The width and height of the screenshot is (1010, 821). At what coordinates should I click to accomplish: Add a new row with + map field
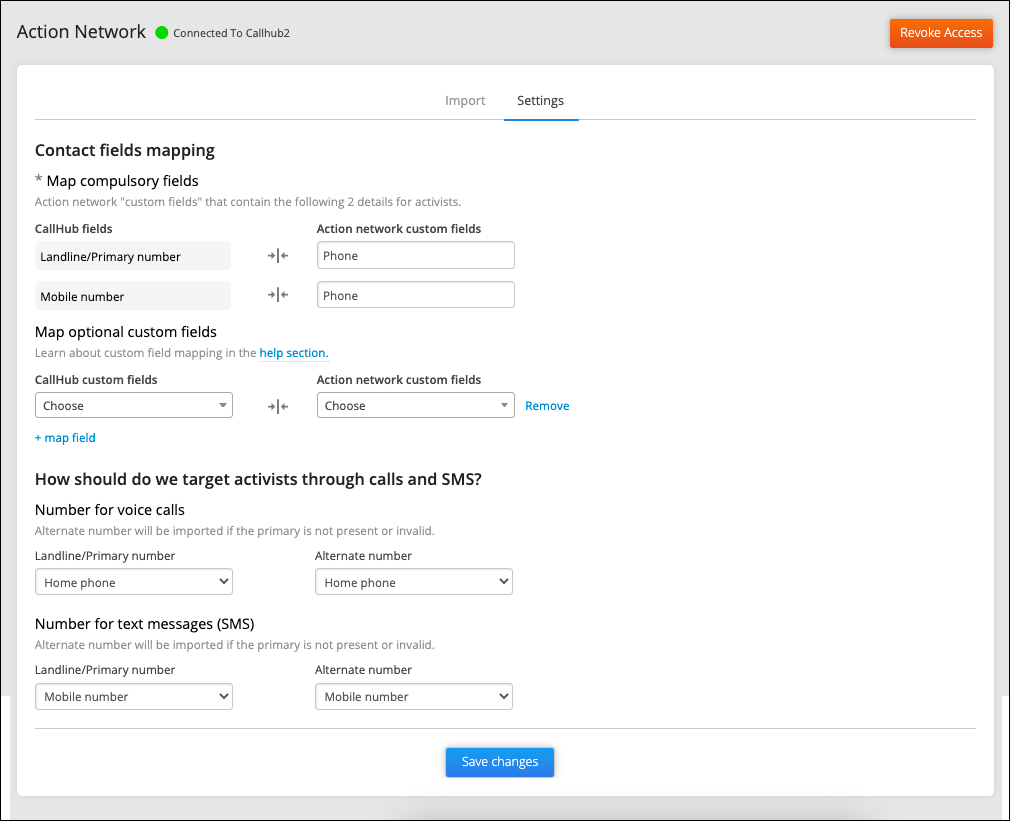click(65, 438)
